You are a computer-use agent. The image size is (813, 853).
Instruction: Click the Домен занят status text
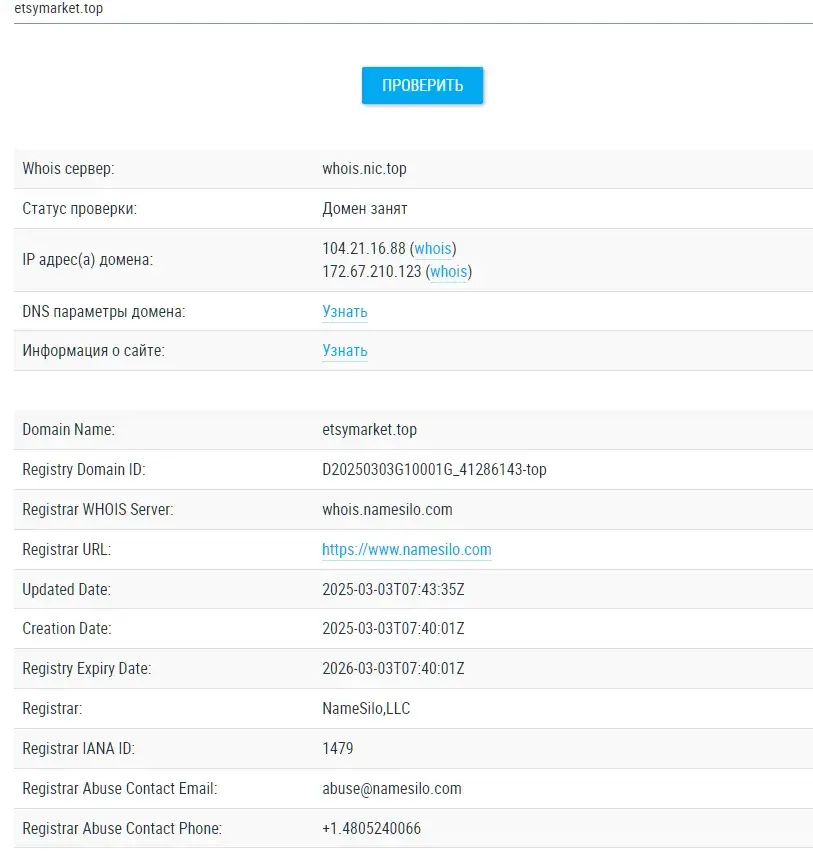[365, 209]
